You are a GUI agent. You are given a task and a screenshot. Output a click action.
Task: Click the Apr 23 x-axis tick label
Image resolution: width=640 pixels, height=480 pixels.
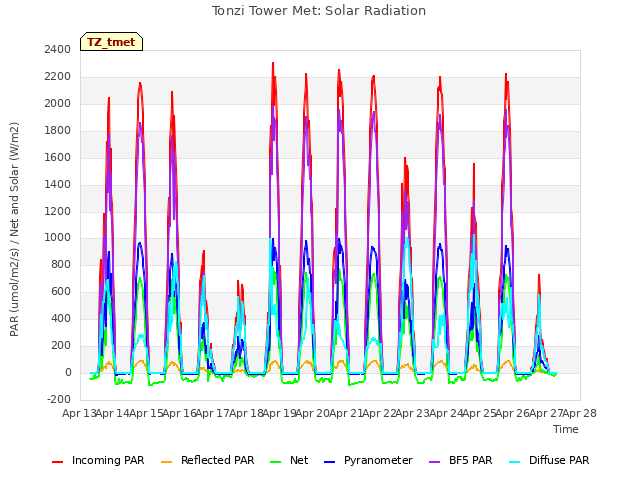(x=413, y=413)
